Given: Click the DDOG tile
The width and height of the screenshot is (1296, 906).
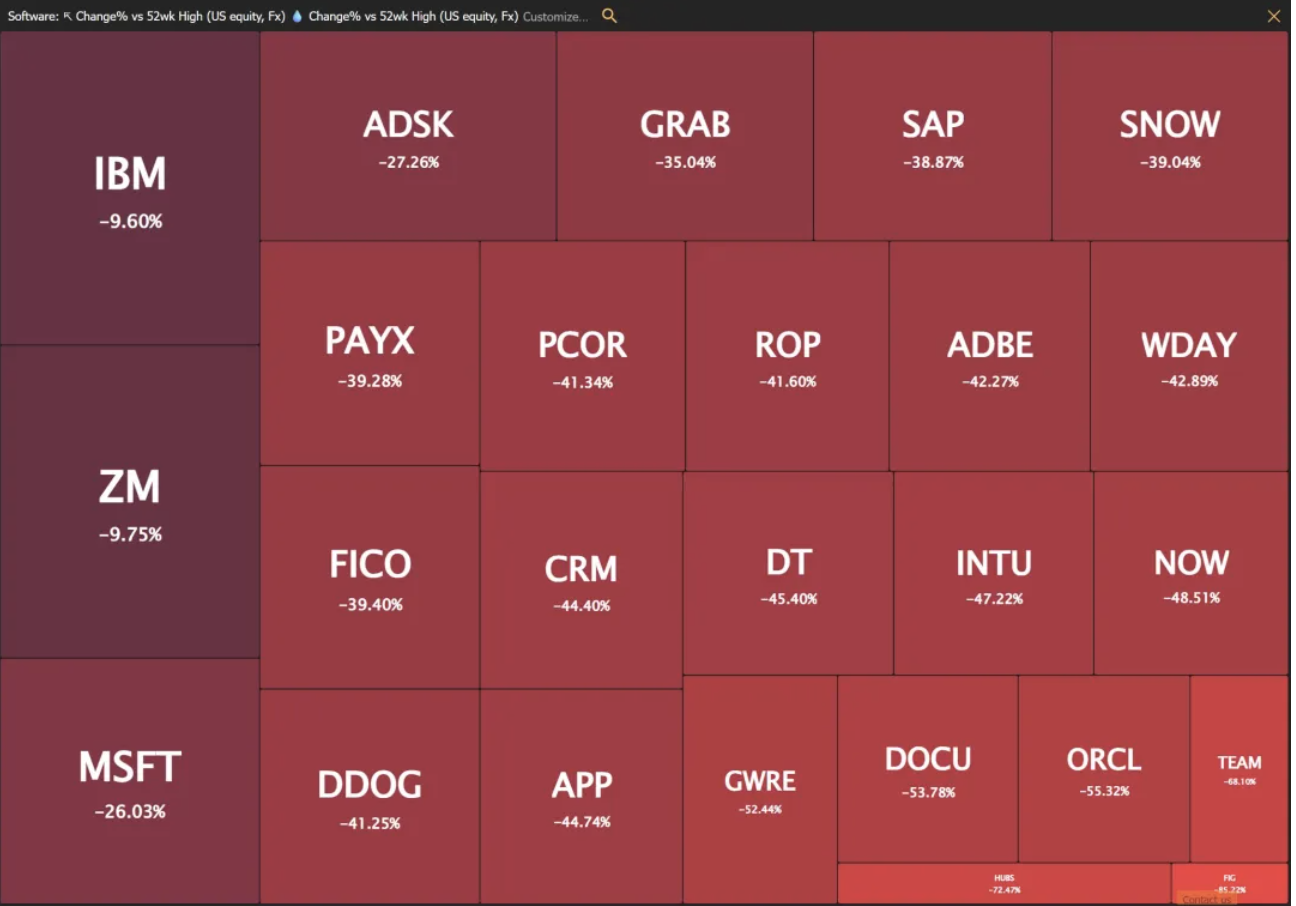Looking at the screenshot, I should coord(370,796).
